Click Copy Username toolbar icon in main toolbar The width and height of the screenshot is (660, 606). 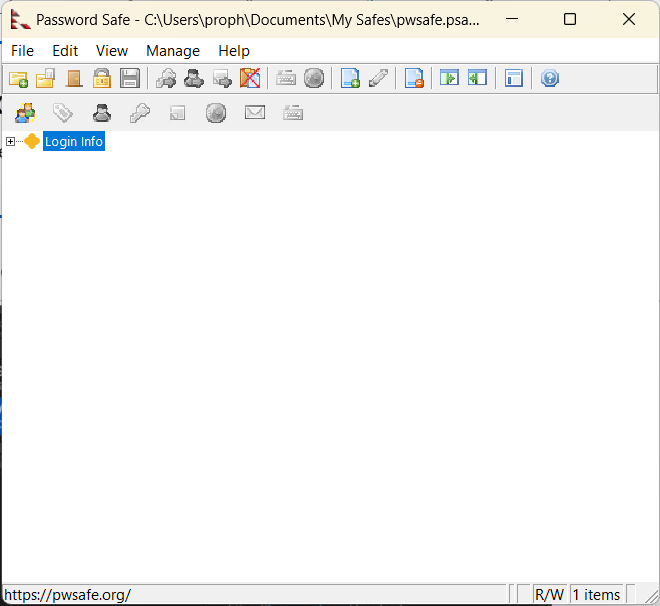194,78
